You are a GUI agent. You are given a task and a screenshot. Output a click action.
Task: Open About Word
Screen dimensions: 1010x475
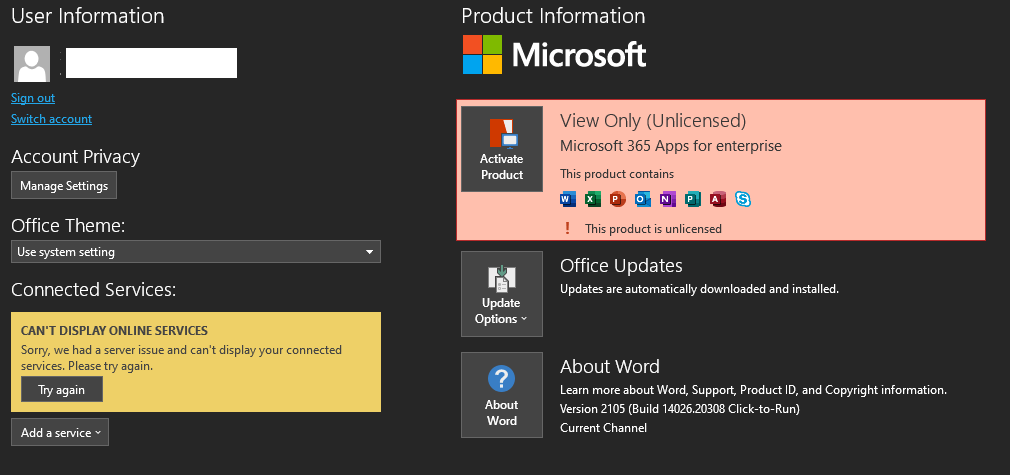click(x=502, y=394)
